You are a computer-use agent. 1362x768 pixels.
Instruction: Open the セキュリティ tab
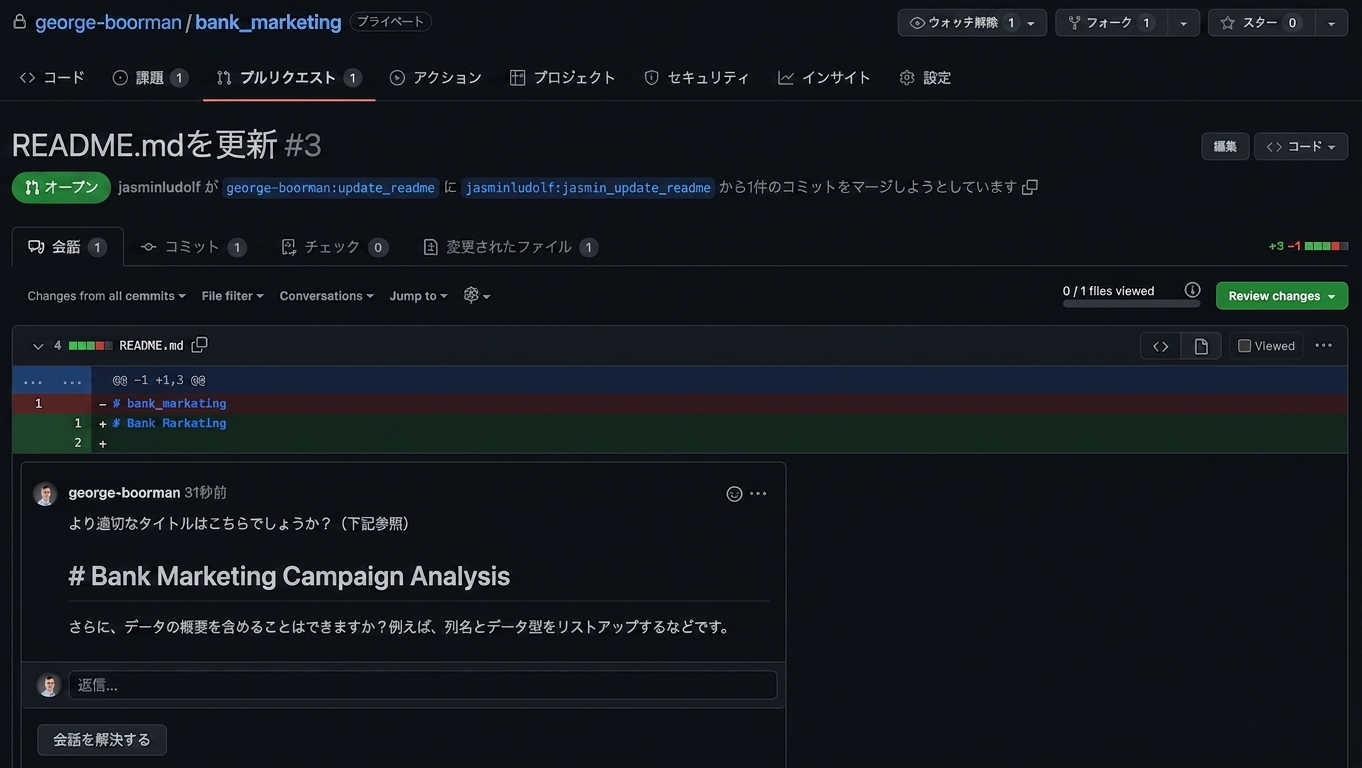click(x=696, y=77)
